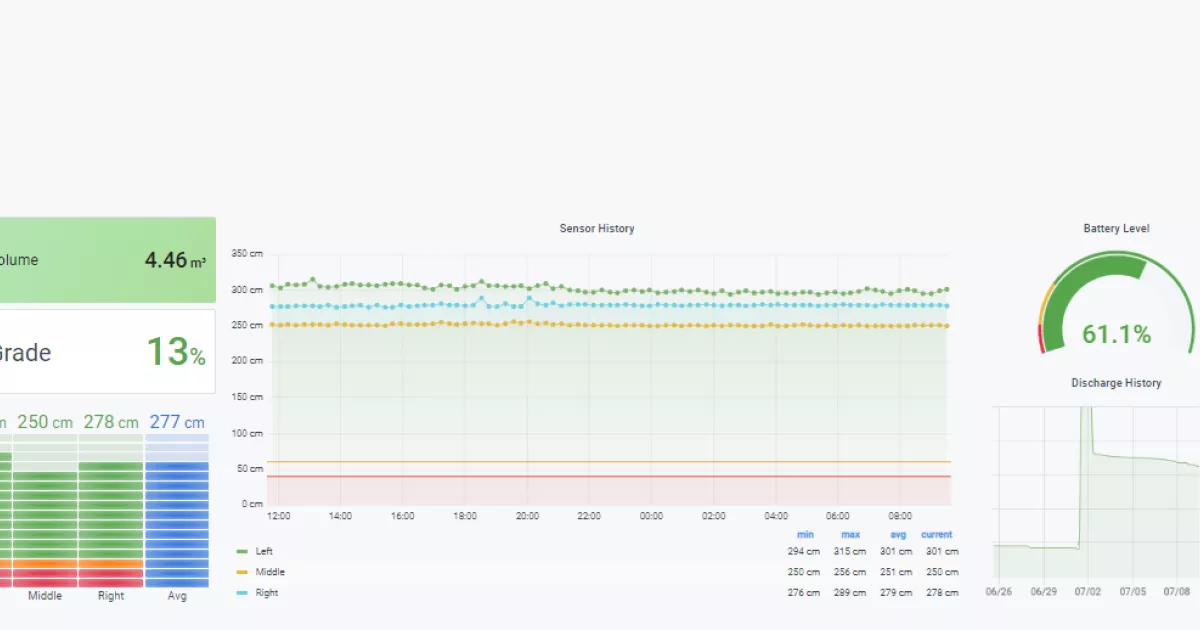
Task: Sort legend by the max column
Action: [x=850, y=535]
